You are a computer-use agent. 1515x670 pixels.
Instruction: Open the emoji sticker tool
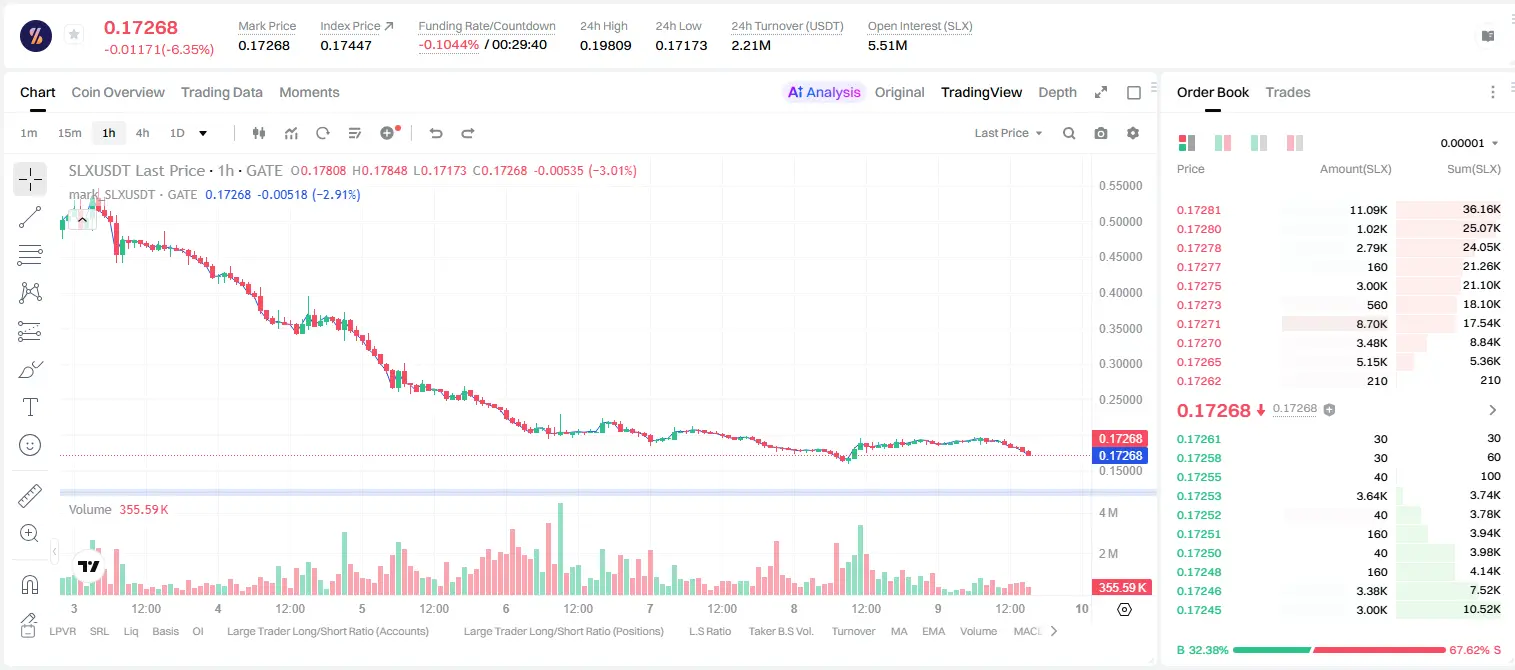point(30,445)
